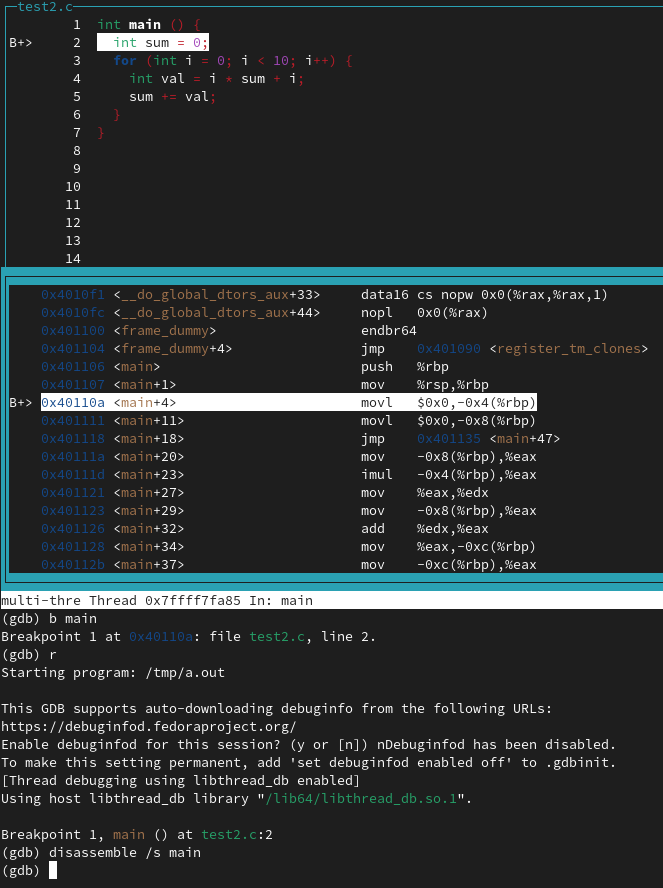Click source line 1 'int main () {'
The image size is (663, 888).
(x=148, y=25)
